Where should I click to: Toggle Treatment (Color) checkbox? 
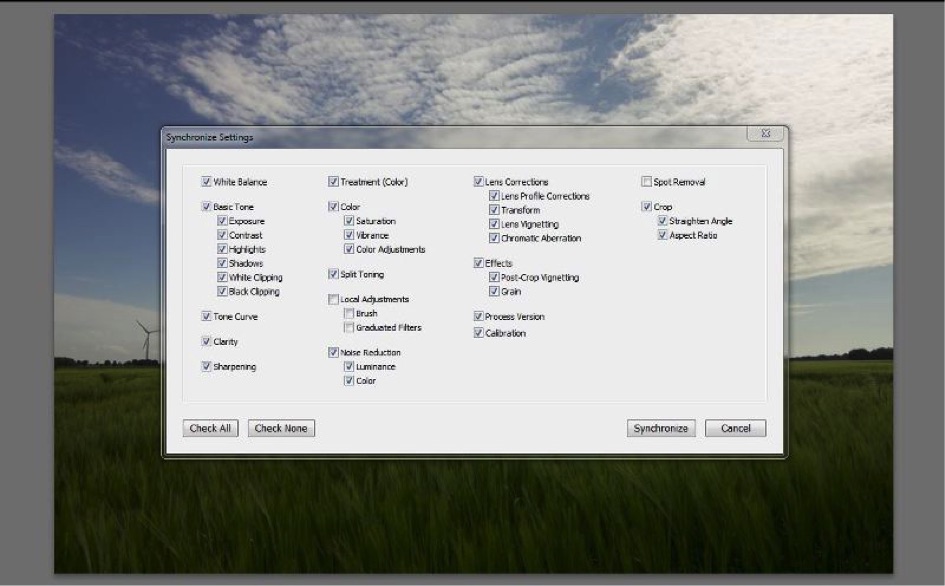333,182
